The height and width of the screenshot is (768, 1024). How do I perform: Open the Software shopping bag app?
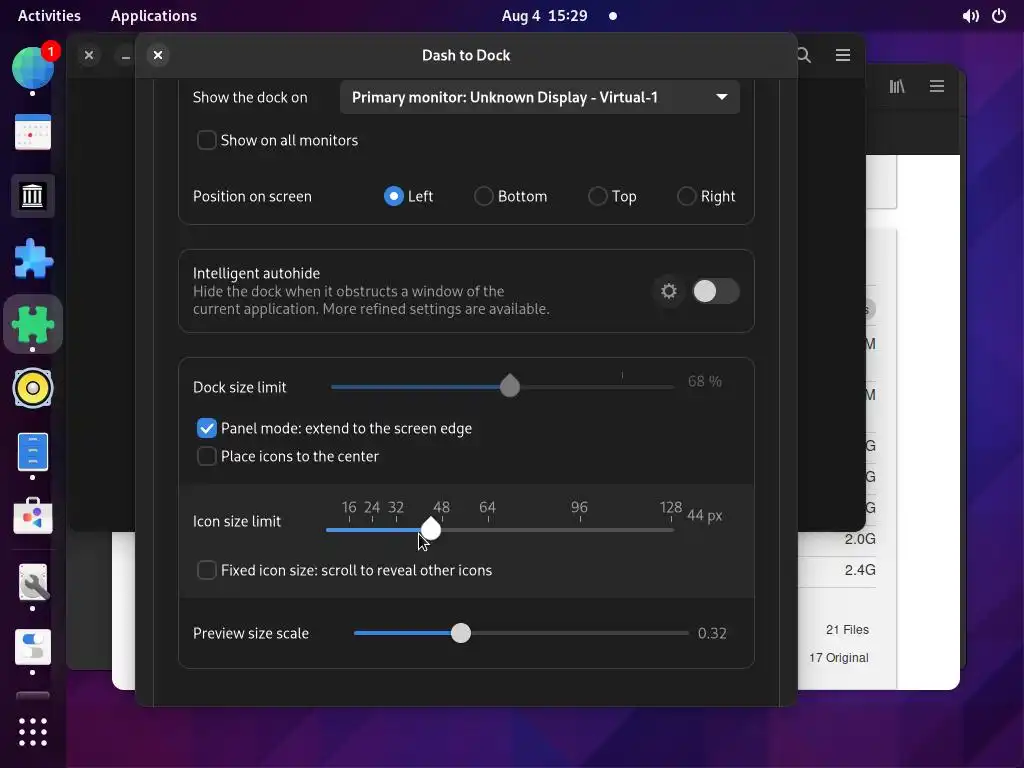33,516
